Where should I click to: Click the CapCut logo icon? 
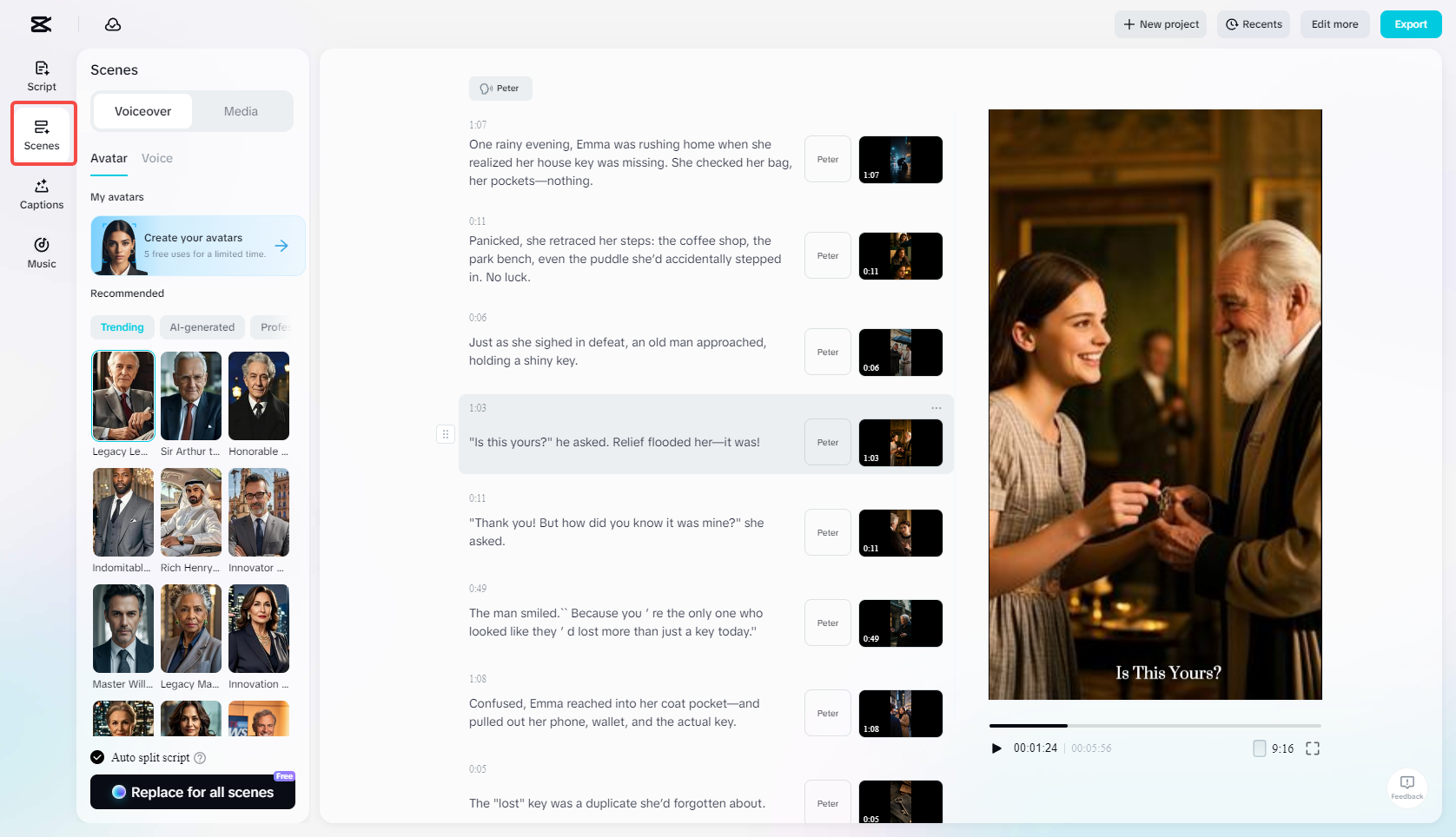tap(41, 24)
